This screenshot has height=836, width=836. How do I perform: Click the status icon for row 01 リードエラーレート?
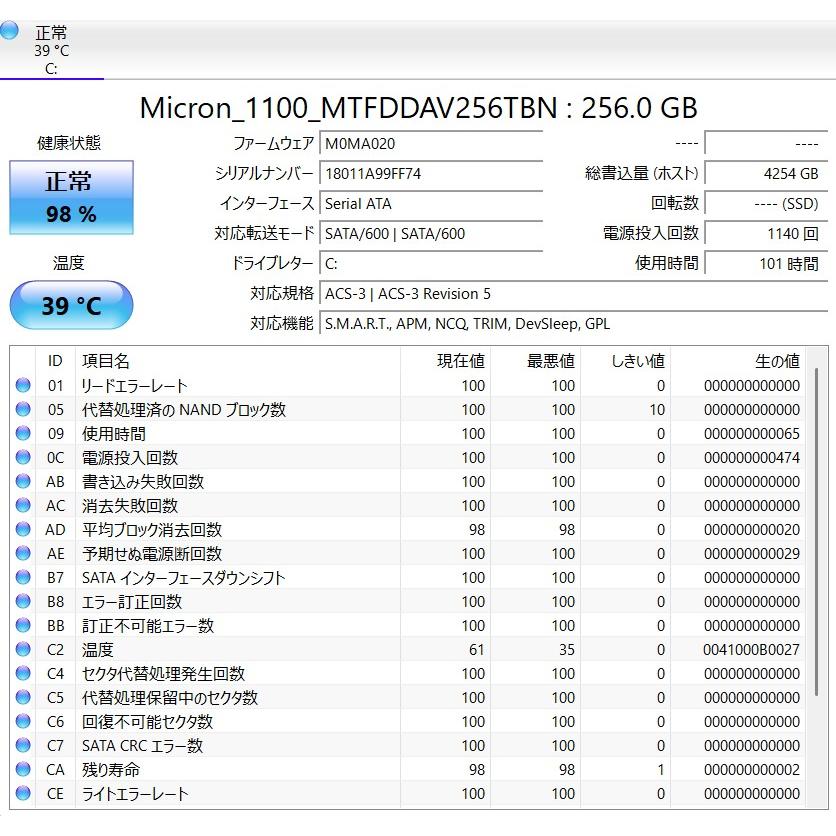23,385
